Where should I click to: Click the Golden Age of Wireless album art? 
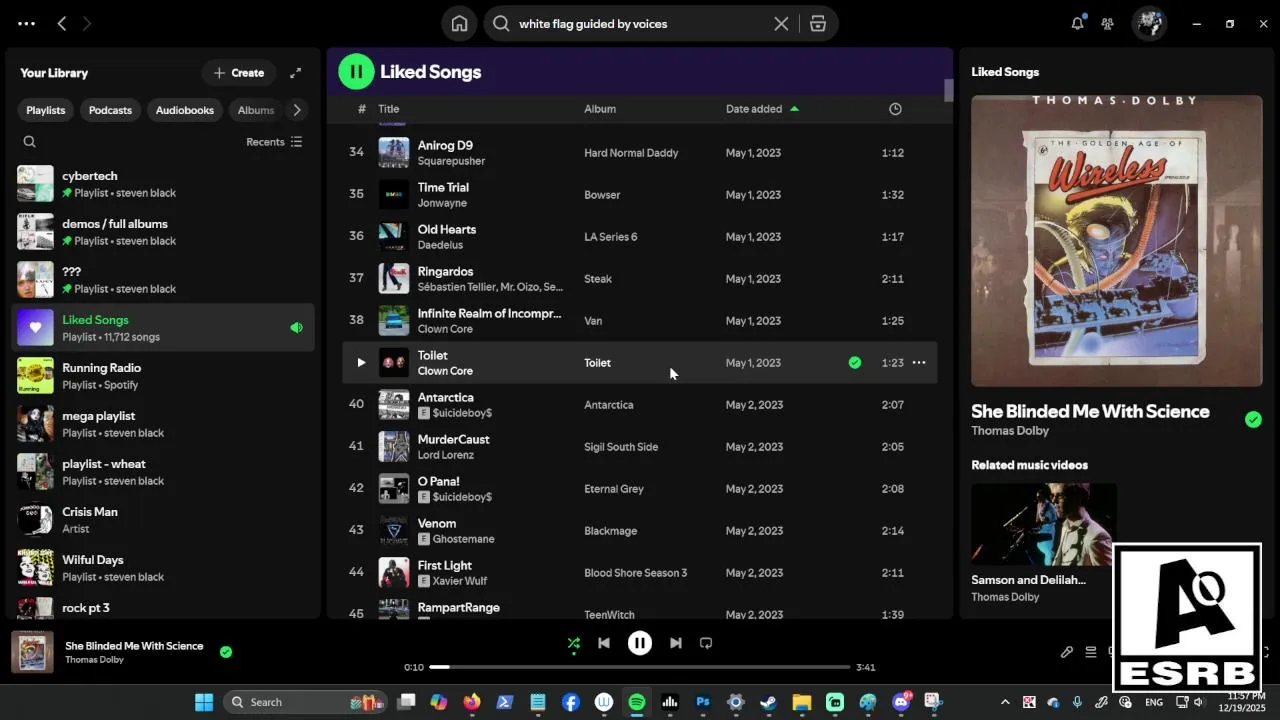[1117, 241]
